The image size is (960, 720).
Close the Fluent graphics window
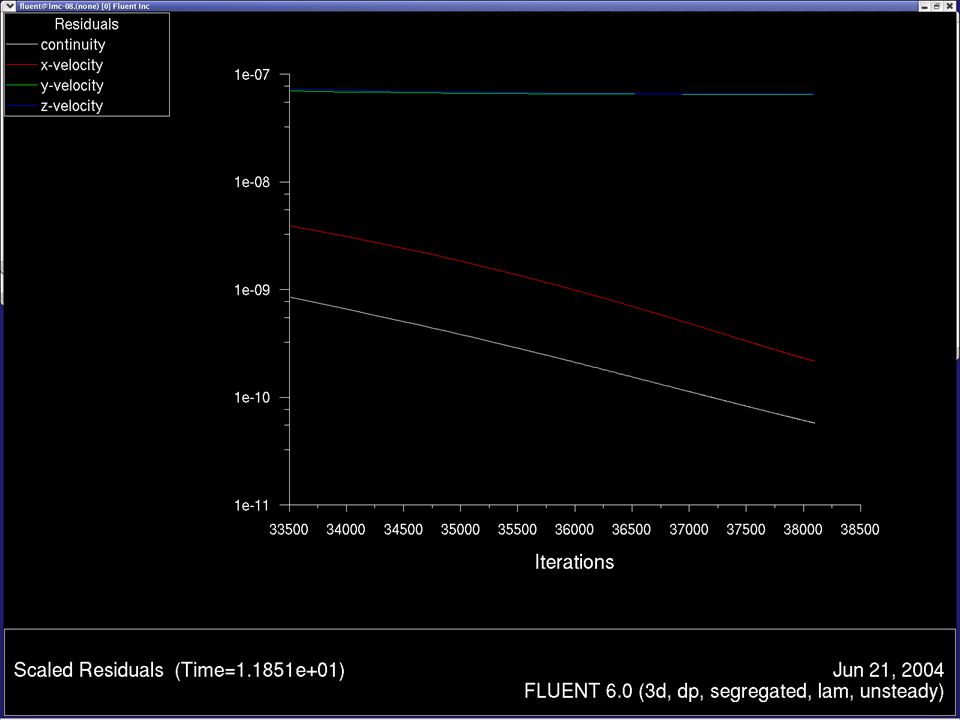click(950, 6)
